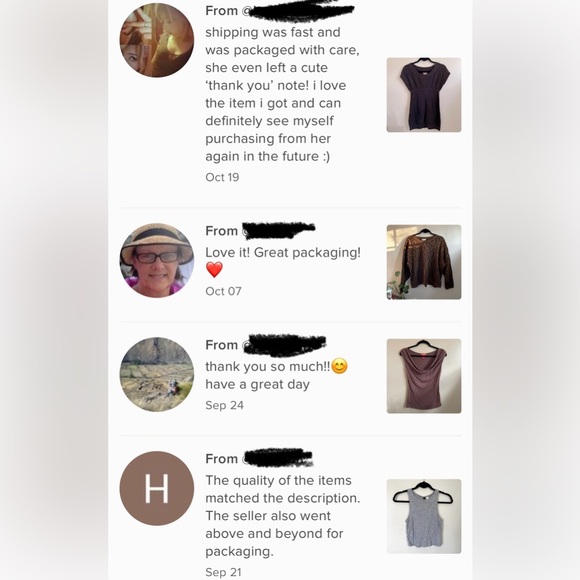Image resolution: width=580 pixels, height=580 pixels.
Task: Tap the brown 'H' initial avatar
Action: click(x=156, y=488)
